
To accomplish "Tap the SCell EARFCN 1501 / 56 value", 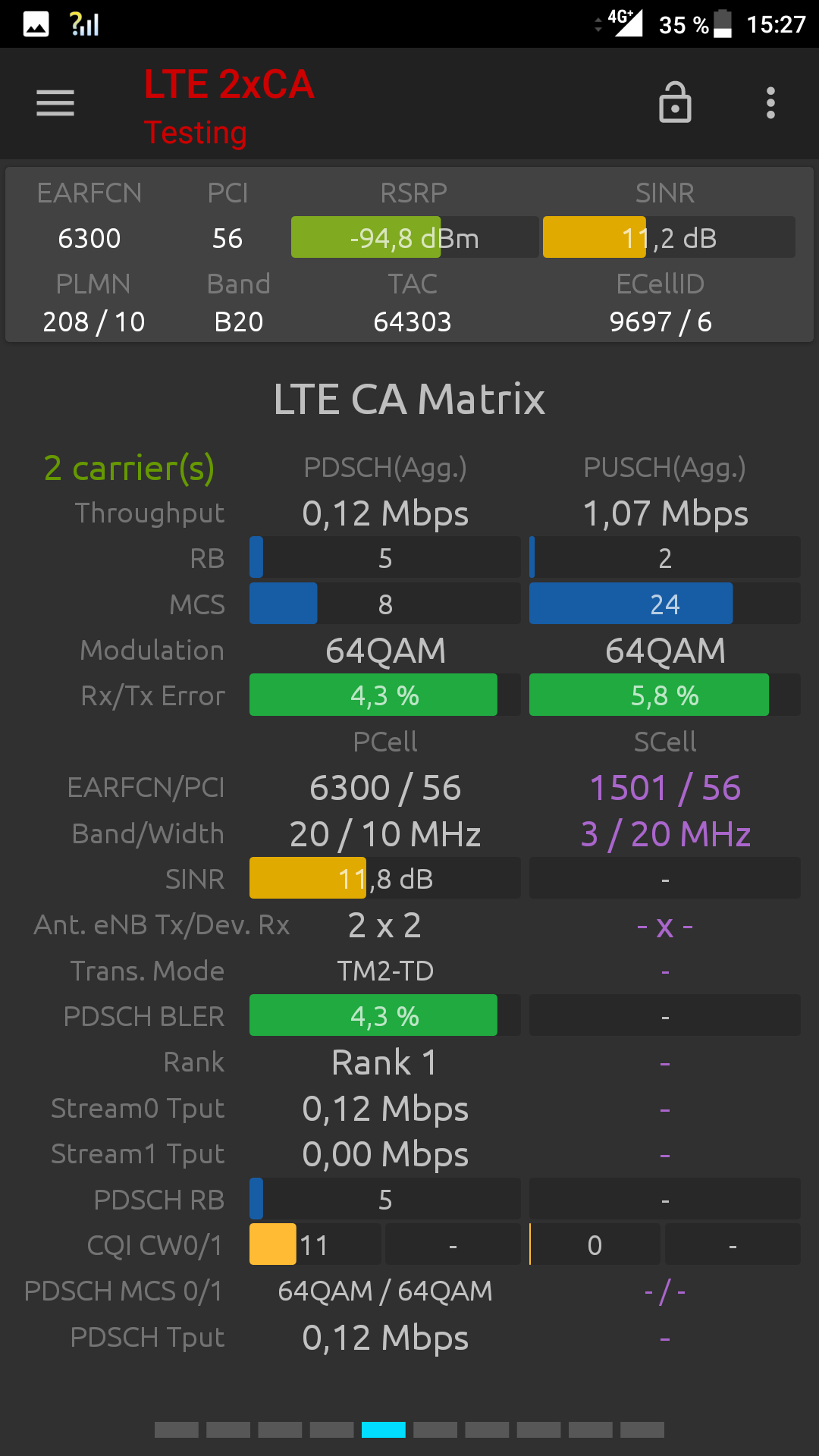I will 665,788.
